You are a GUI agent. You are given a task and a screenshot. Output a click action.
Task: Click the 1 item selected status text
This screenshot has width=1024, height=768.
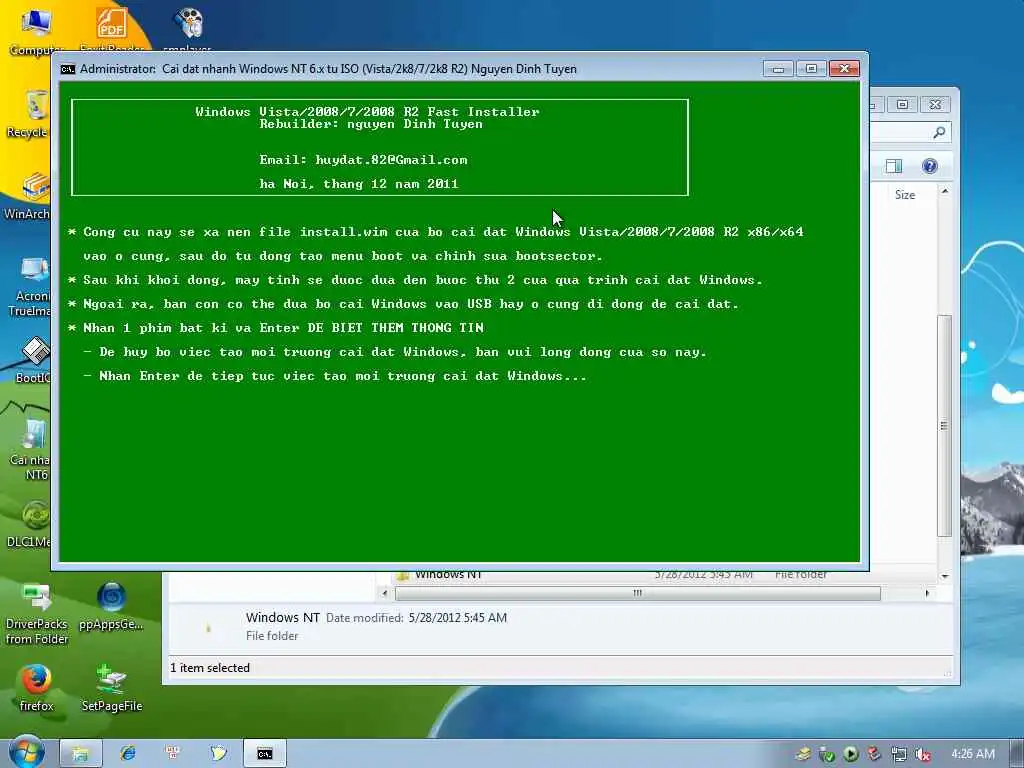point(210,667)
